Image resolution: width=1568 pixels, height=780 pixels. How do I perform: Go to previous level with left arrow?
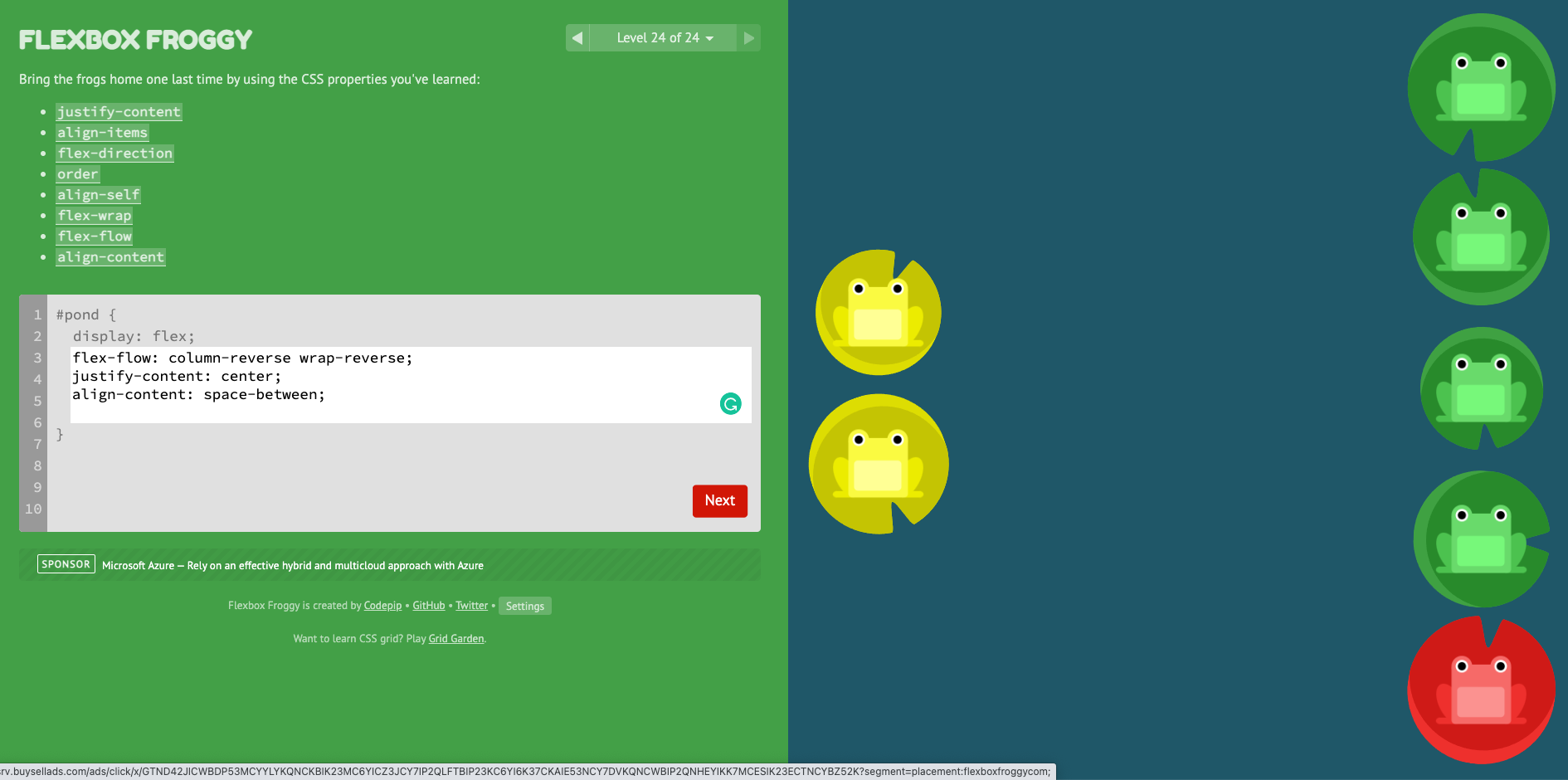pos(577,38)
